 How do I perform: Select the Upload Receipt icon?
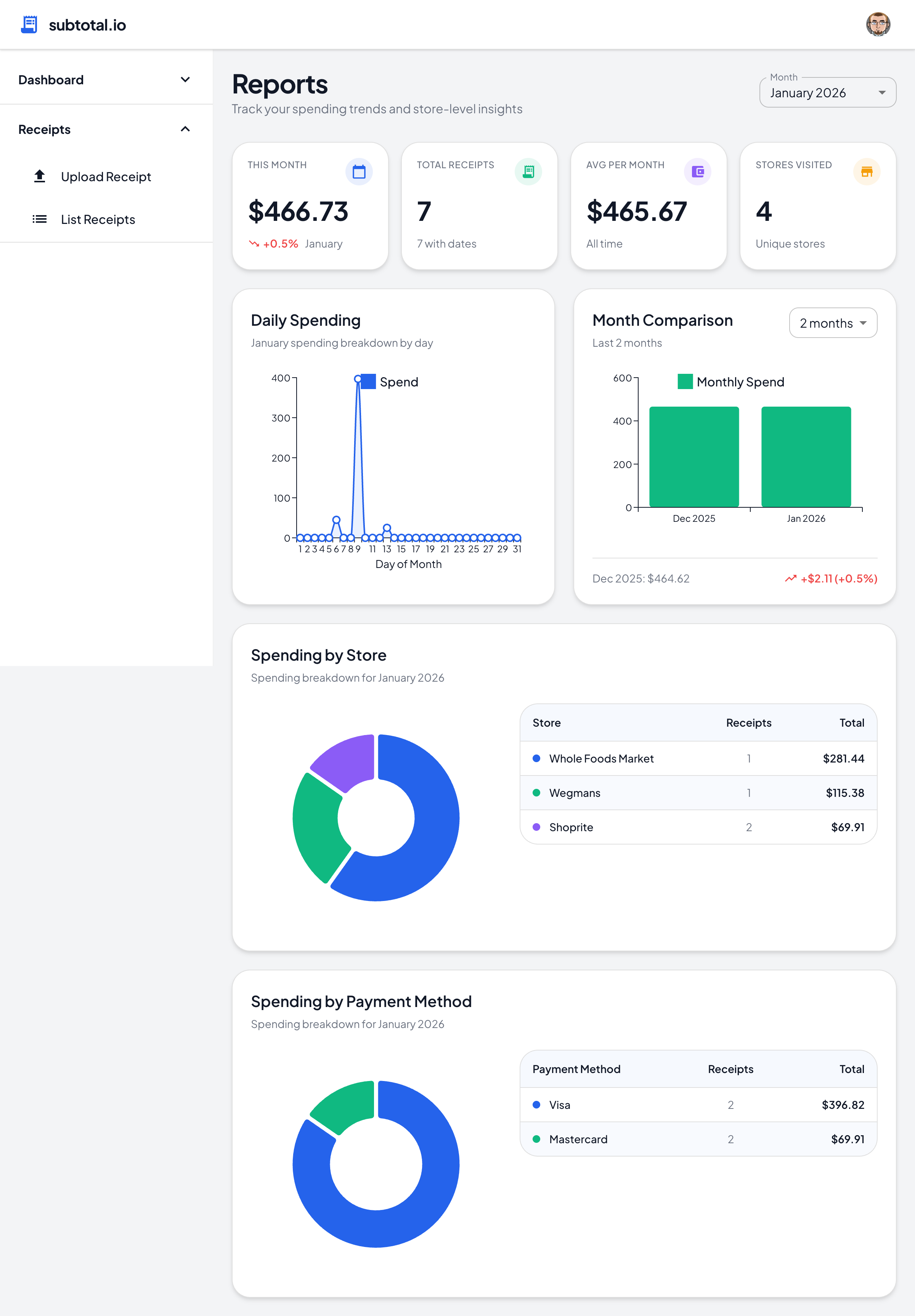(x=39, y=176)
